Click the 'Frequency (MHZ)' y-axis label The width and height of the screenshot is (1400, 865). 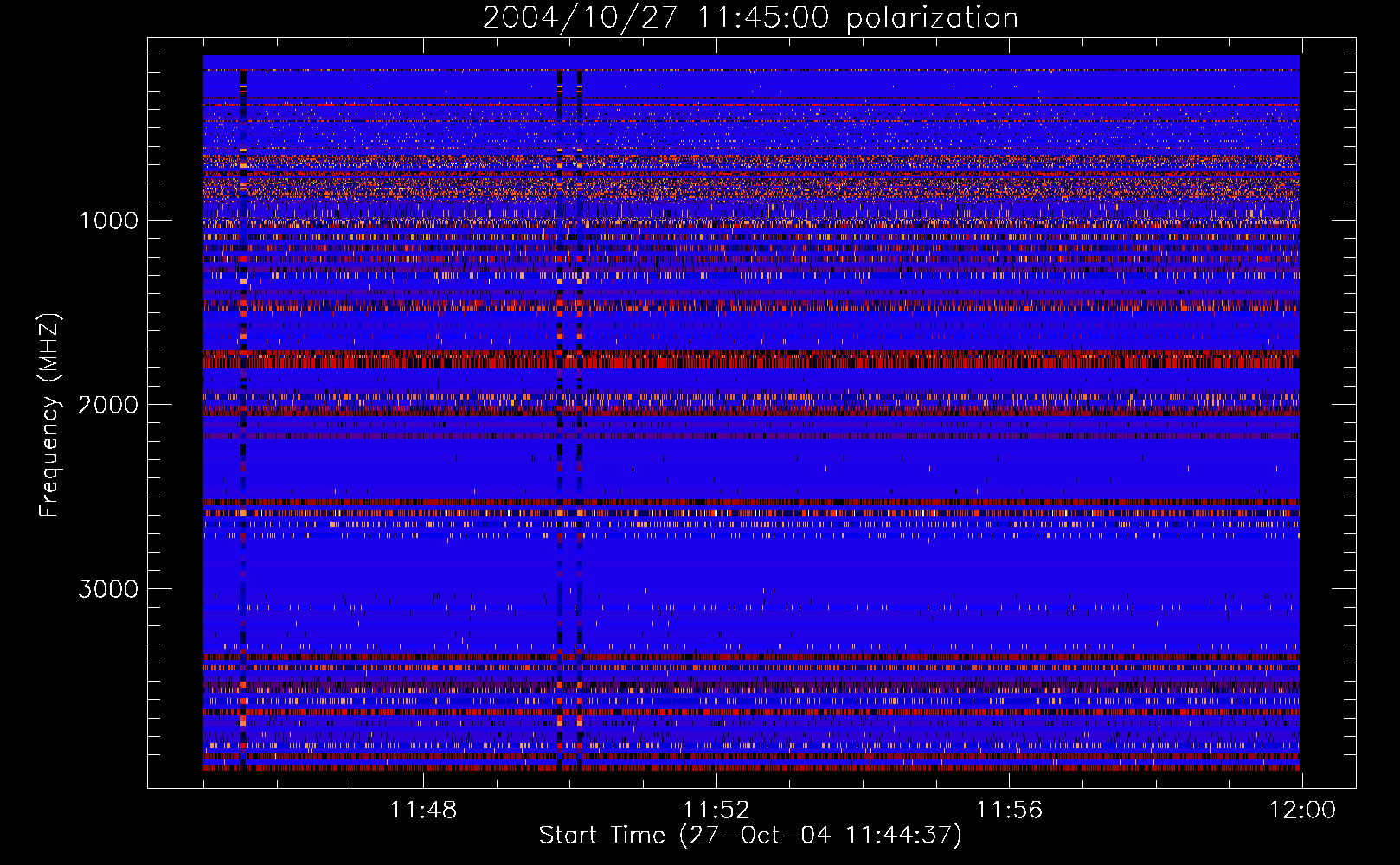point(48,415)
